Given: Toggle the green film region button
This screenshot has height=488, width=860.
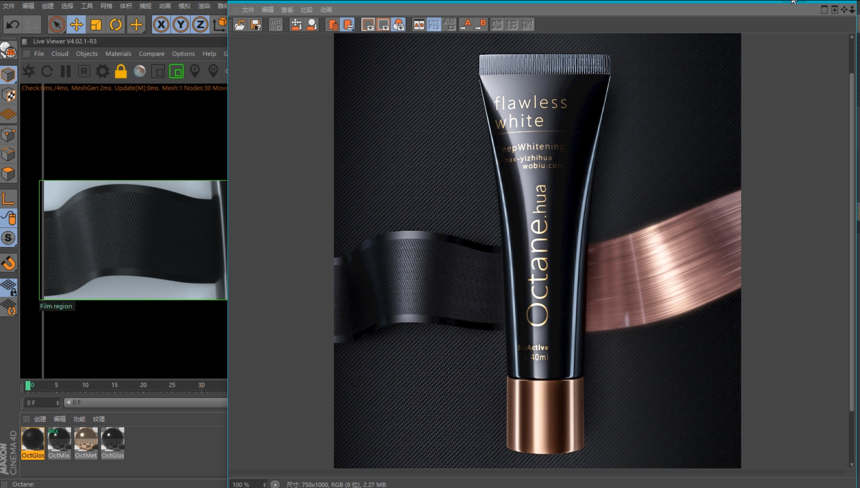Looking at the screenshot, I should pyautogui.click(x=177, y=71).
